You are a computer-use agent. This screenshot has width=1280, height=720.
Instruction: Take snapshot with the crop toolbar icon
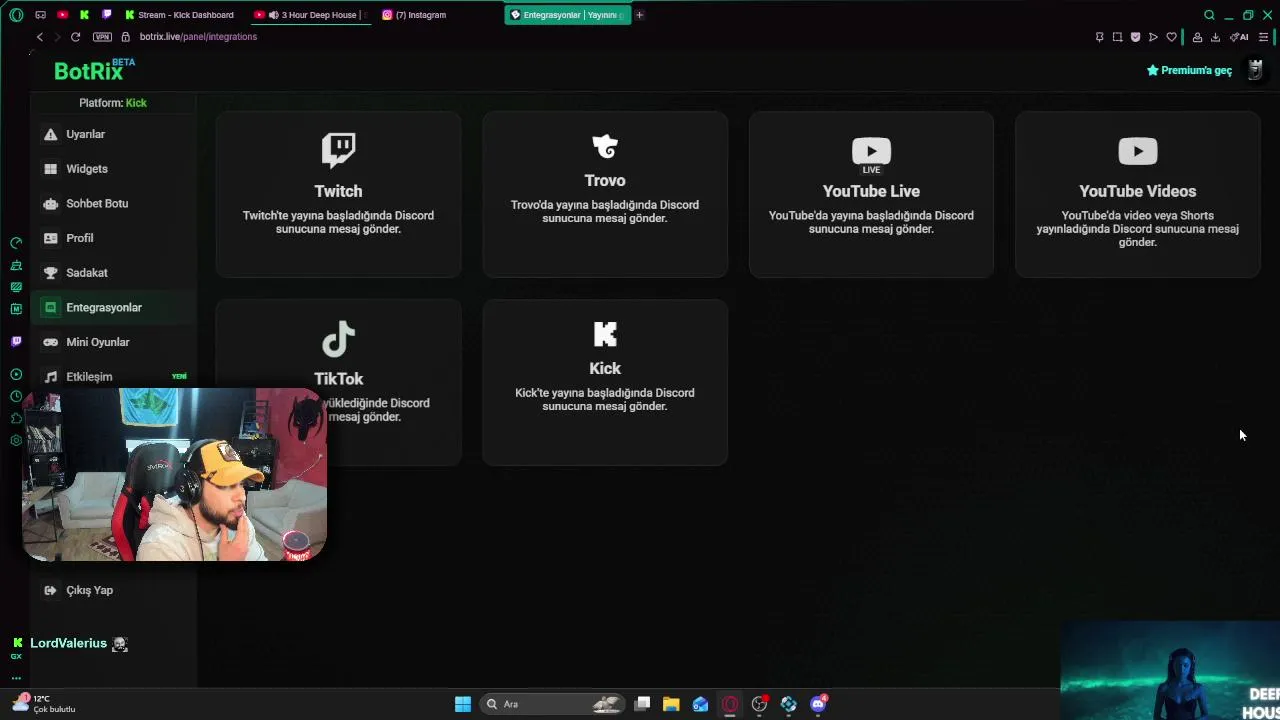point(1117,37)
